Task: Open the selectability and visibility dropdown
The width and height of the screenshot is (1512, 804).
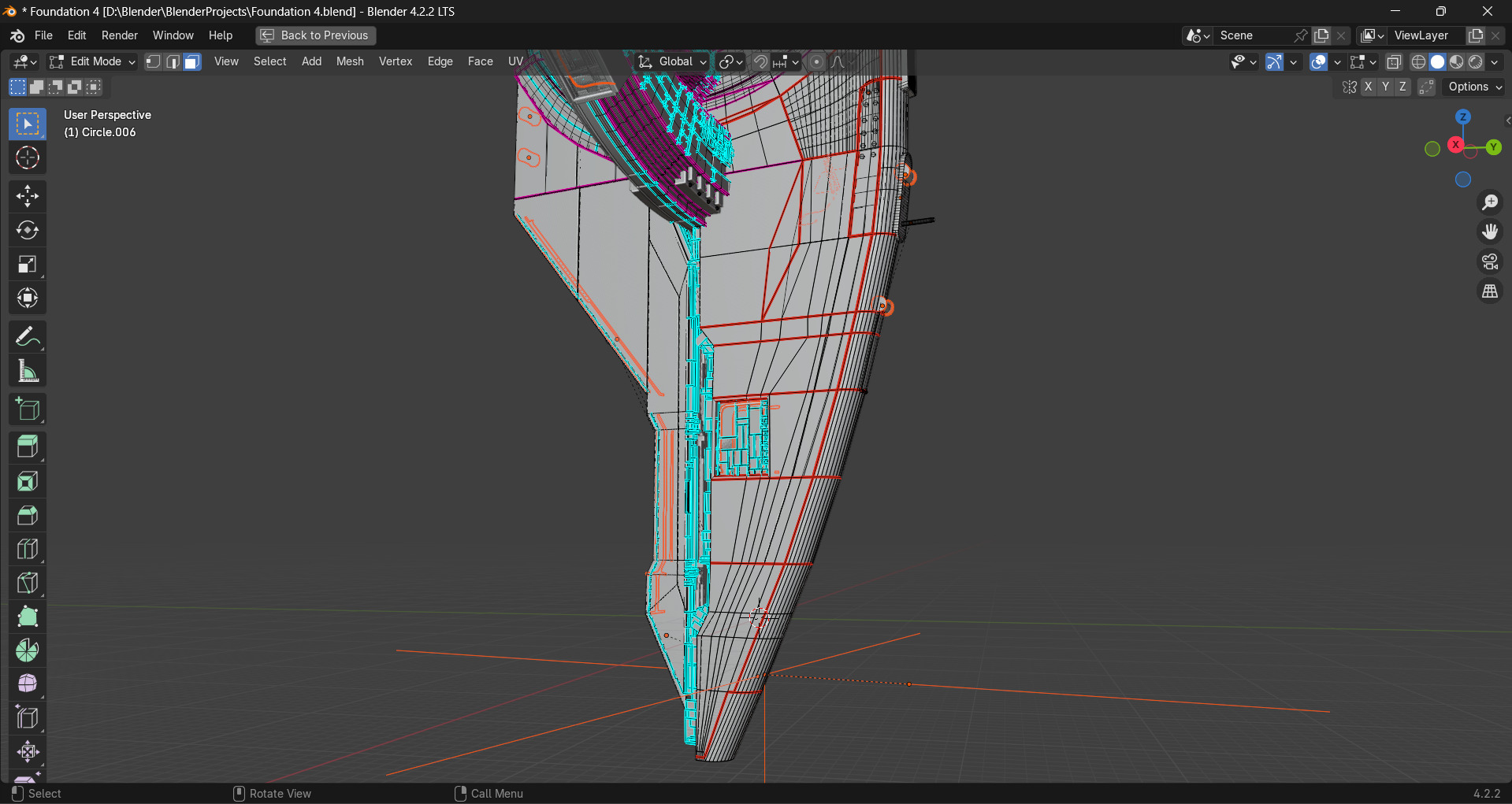Action: (x=1244, y=62)
